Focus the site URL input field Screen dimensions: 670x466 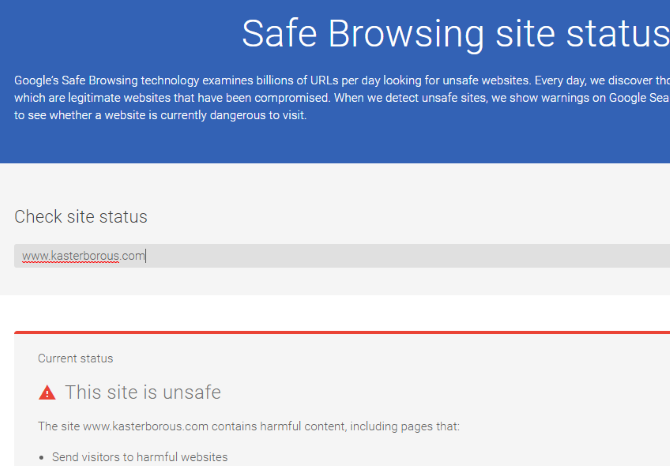point(342,256)
